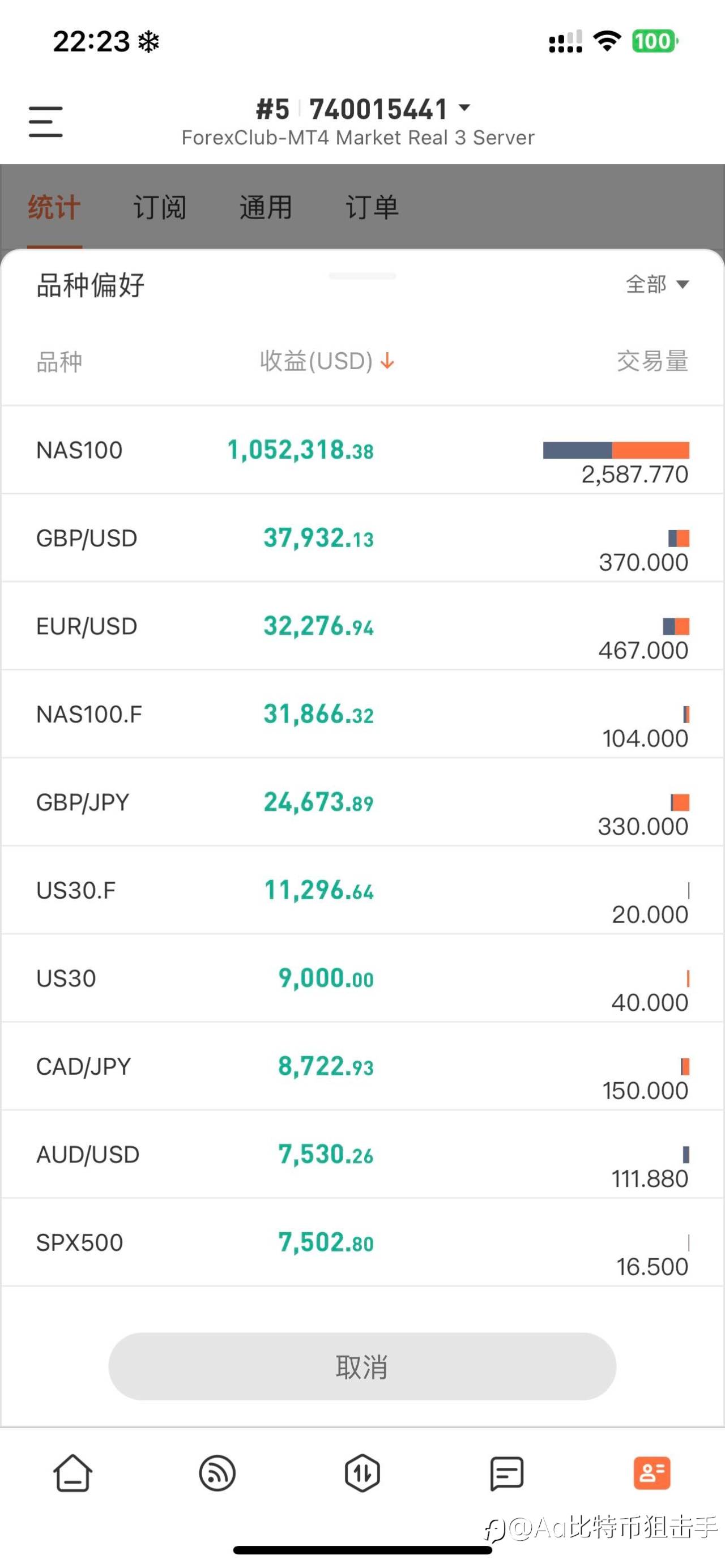Open the signal feed icon

[x=217, y=1473]
